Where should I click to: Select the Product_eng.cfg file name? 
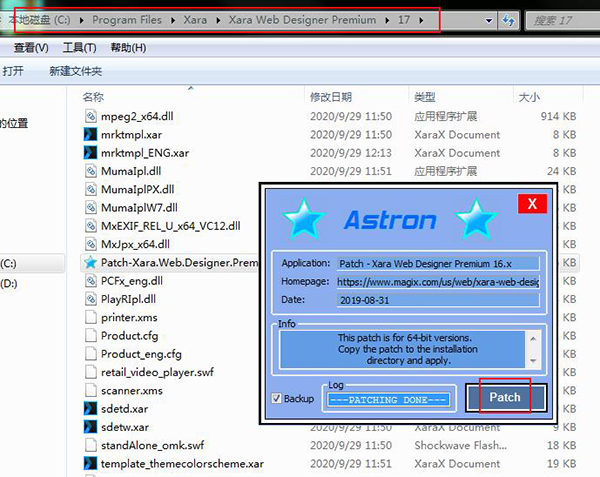(x=141, y=354)
